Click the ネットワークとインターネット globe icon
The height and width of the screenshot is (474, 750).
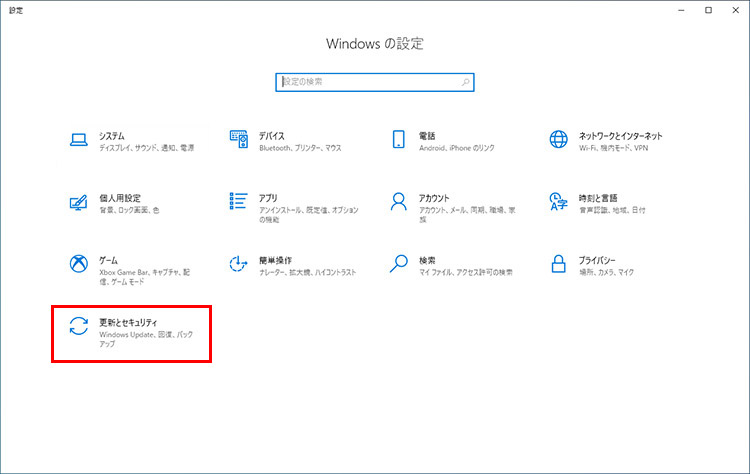pyautogui.click(x=558, y=140)
